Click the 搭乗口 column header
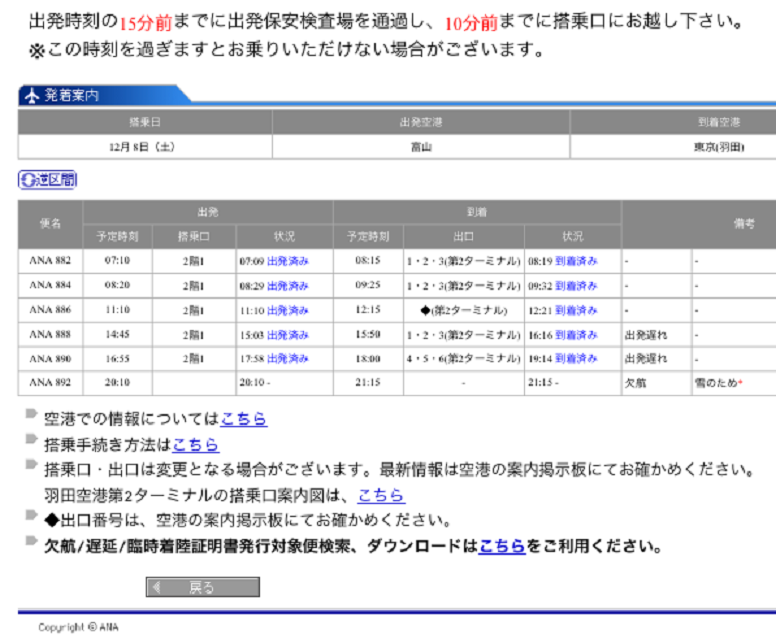Viewport: 776px width, 639px height. [194, 237]
